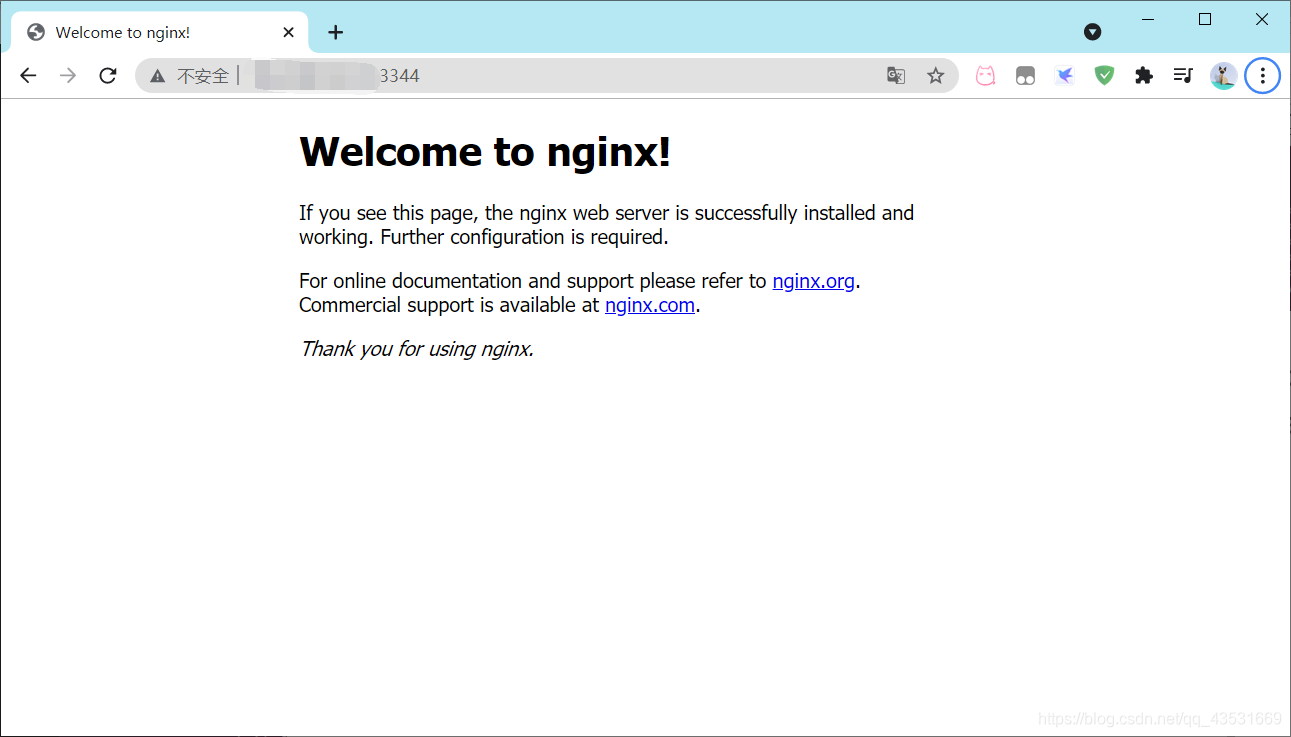The width and height of the screenshot is (1291, 737).
Task: Open the green shield extension
Action: click(1104, 76)
